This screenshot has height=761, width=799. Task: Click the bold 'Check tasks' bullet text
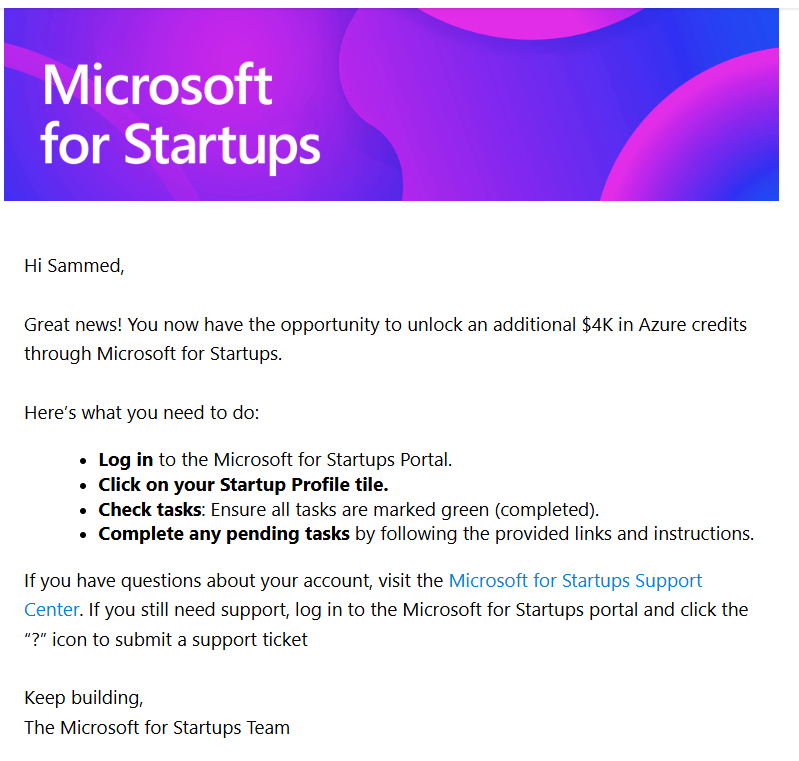pos(149,509)
